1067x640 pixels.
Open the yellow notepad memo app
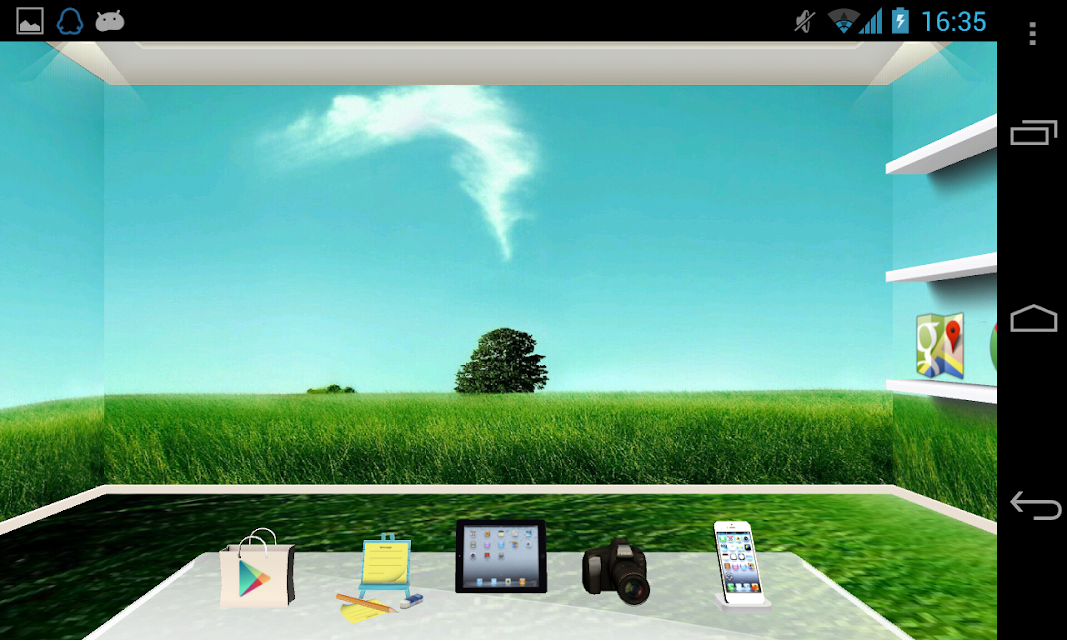[380, 578]
